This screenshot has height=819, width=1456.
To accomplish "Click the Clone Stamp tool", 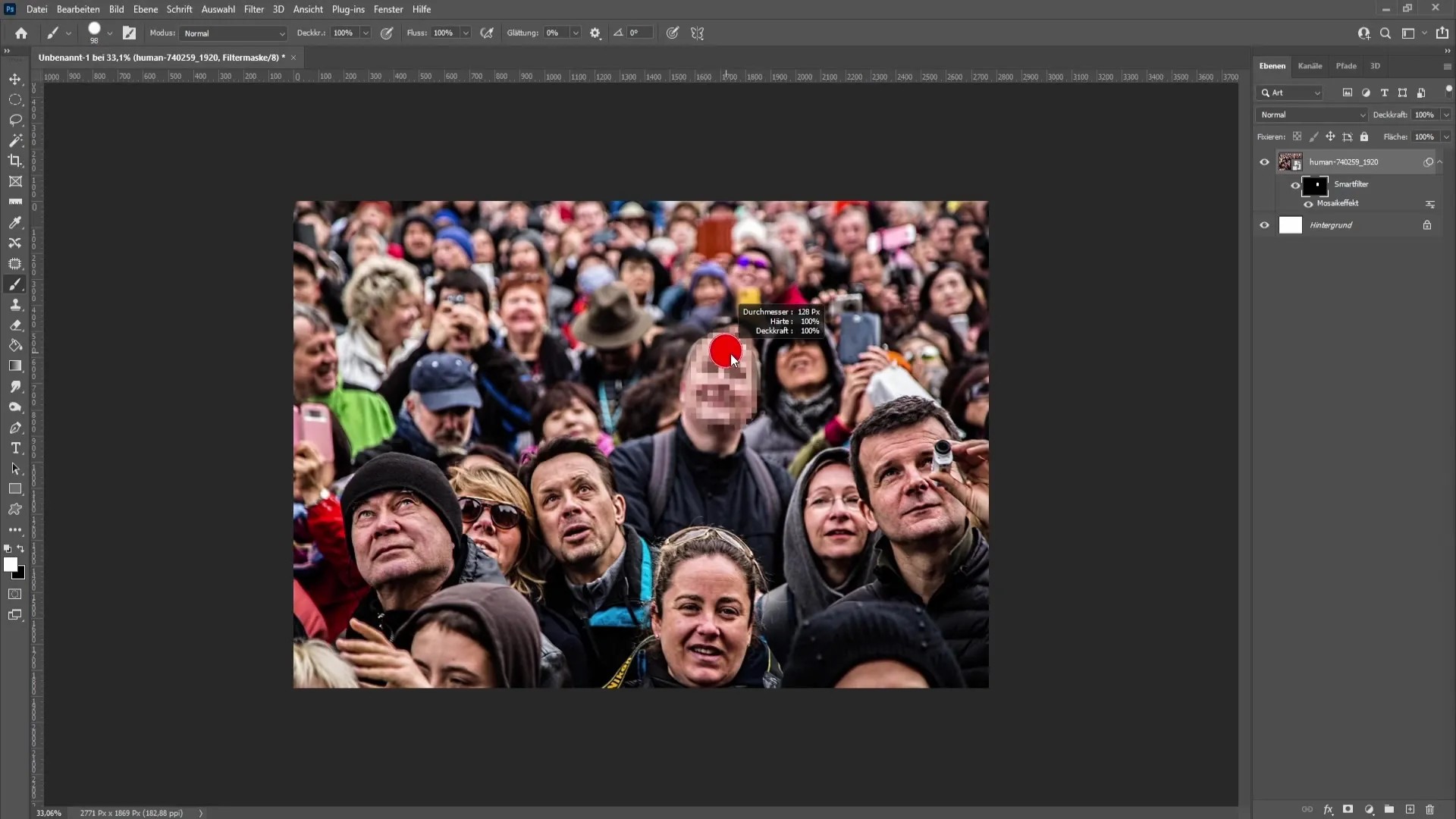I will pos(15,304).
